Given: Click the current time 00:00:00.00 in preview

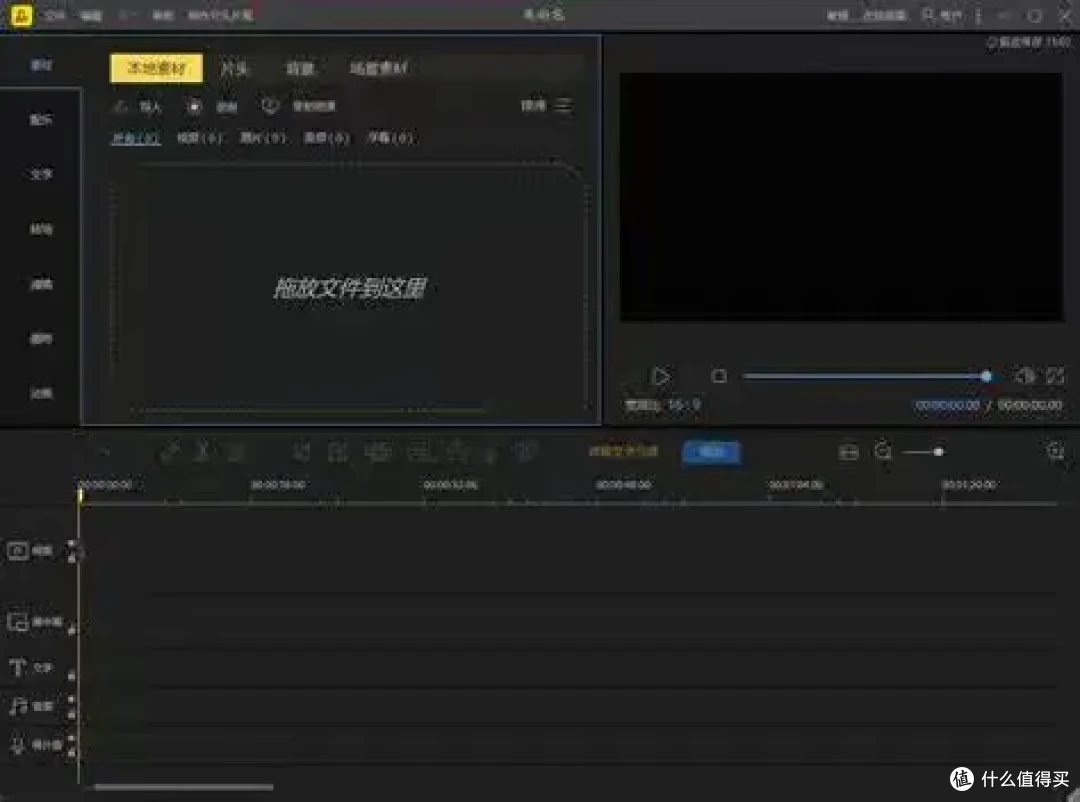Looking at the screenshot, I should [947, 405].
